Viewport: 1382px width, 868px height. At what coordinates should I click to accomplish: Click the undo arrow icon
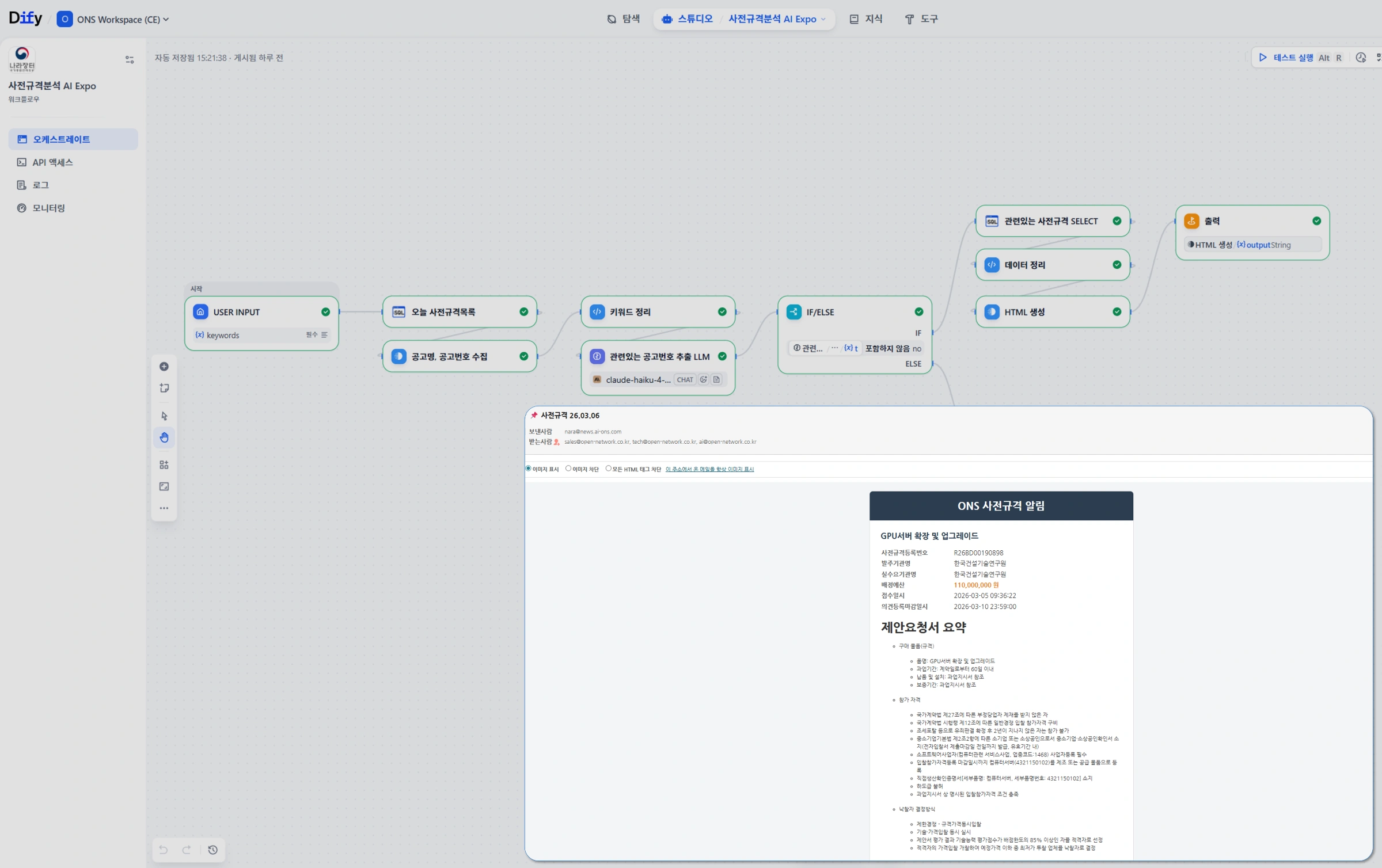point(164,850)
